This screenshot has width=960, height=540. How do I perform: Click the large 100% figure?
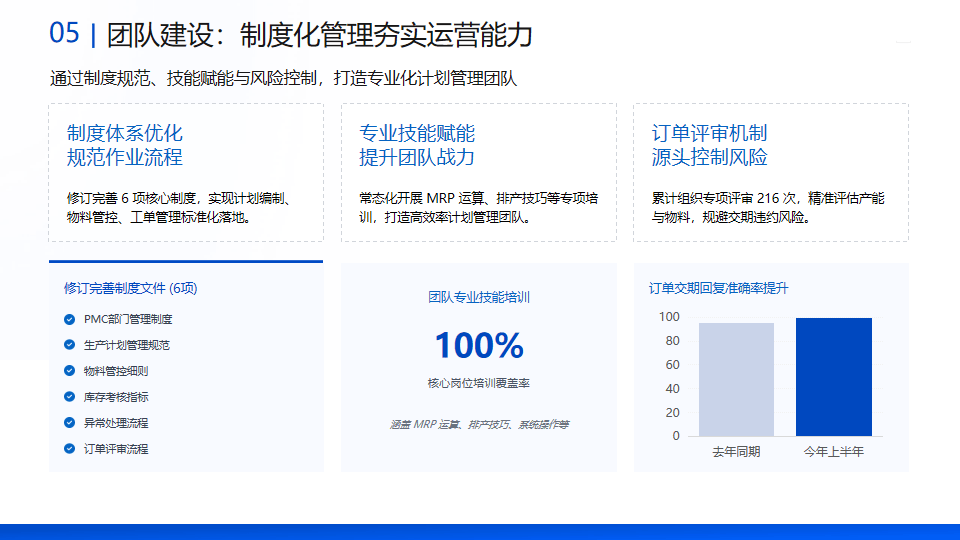pyautogui.click(x=479, y=345)
